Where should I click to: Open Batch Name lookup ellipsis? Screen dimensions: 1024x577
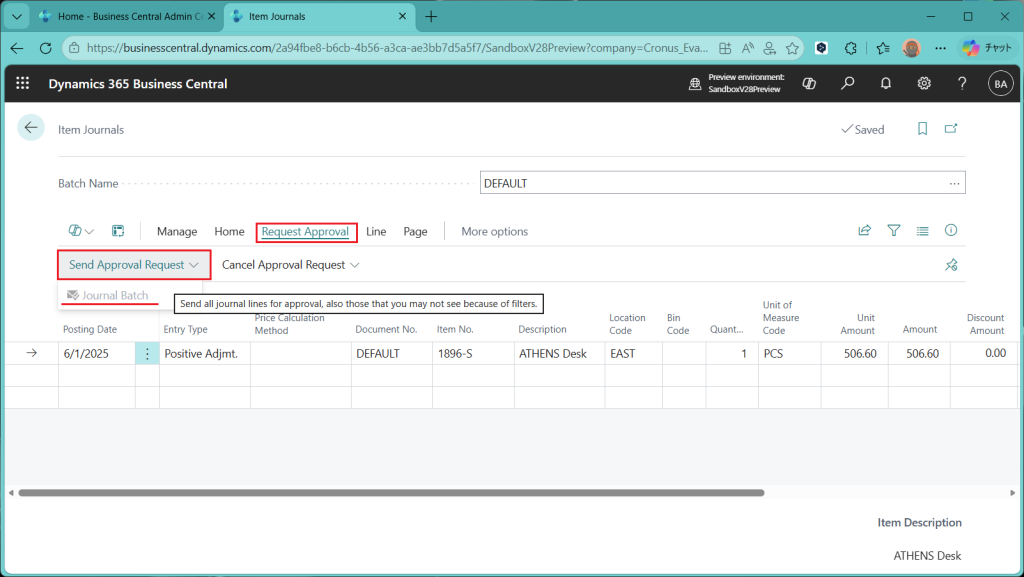[955, 183]
